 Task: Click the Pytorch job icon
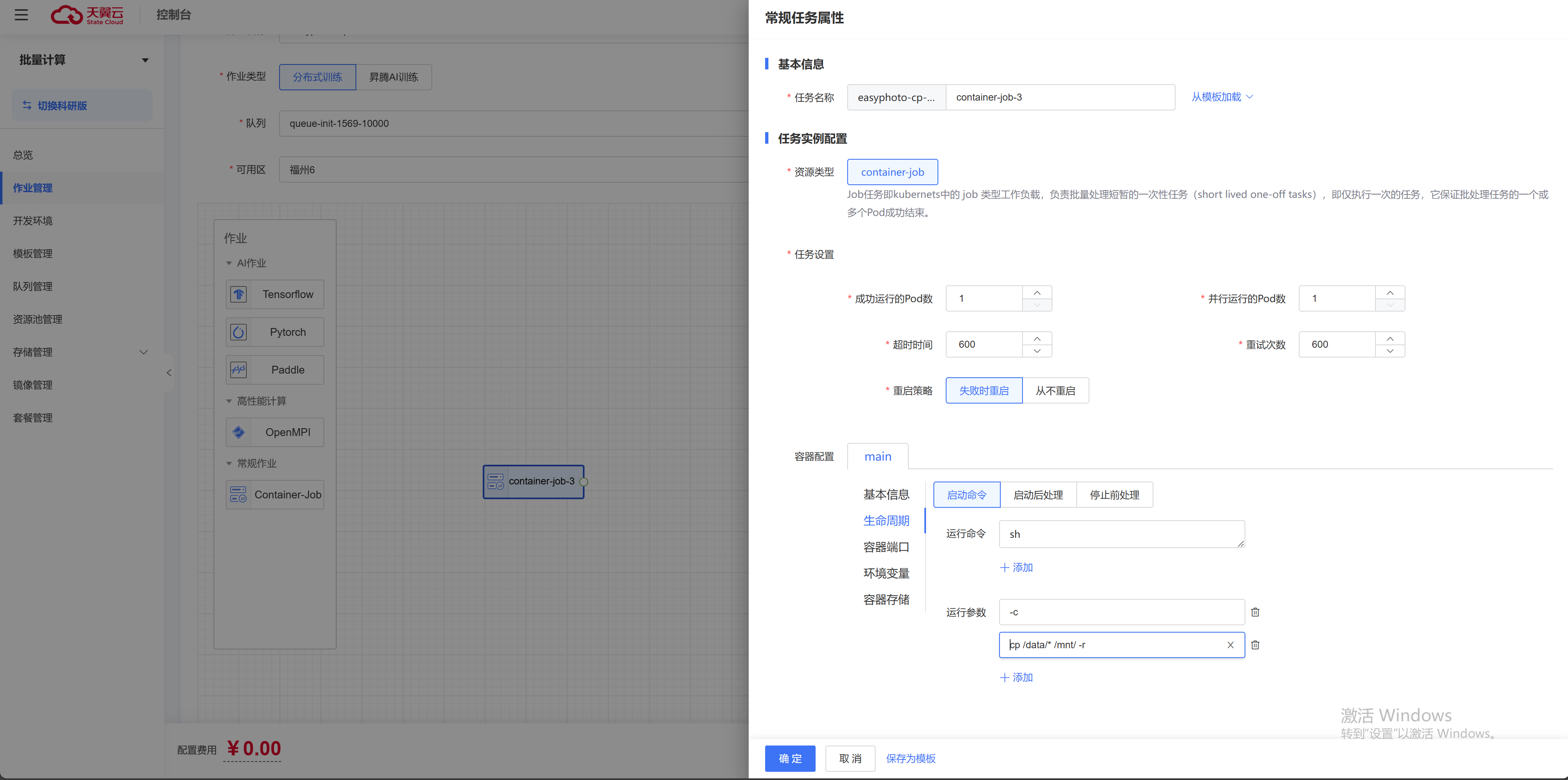(x=238, y=333)
